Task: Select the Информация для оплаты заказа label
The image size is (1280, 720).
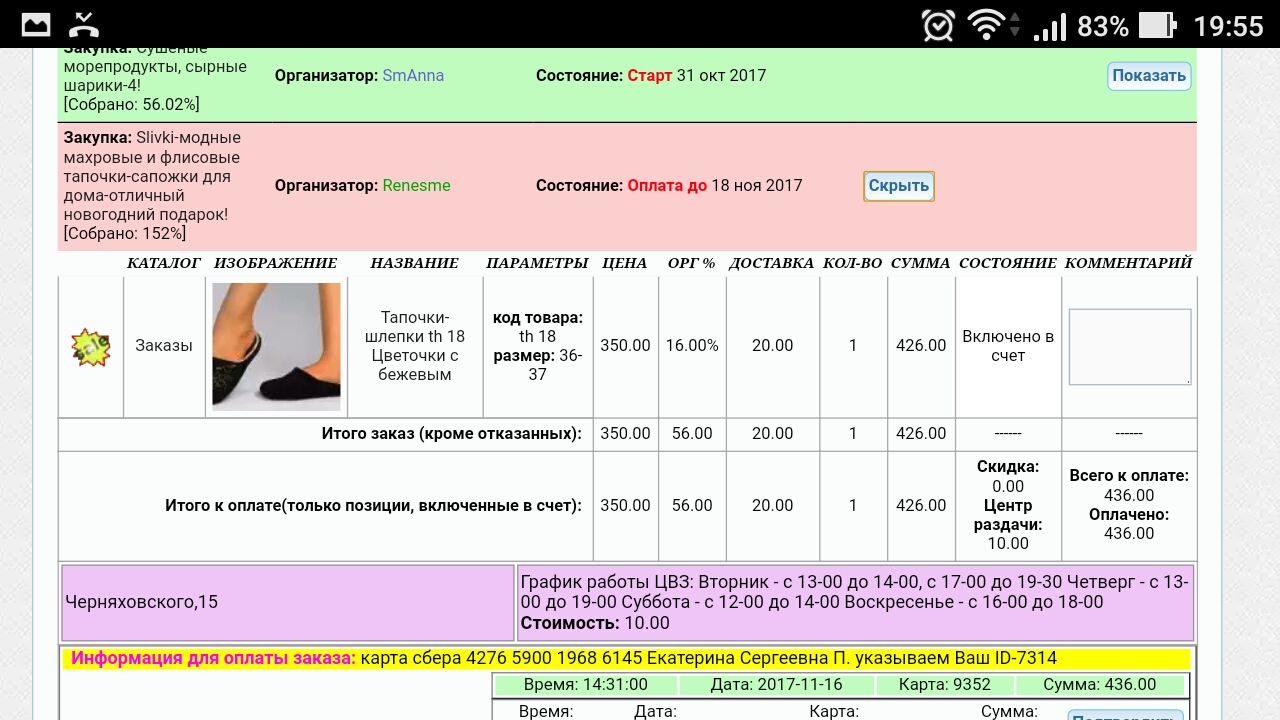Action: point(213,659)
